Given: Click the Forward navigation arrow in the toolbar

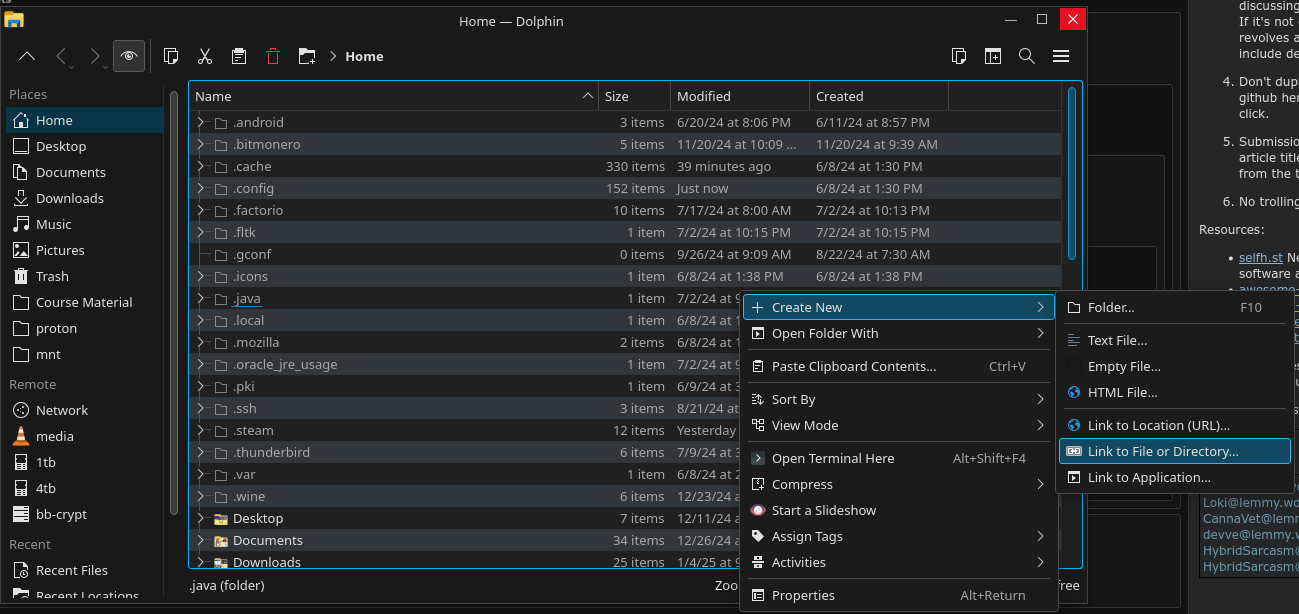Looking at the screenshot, I should pos(95,57).
